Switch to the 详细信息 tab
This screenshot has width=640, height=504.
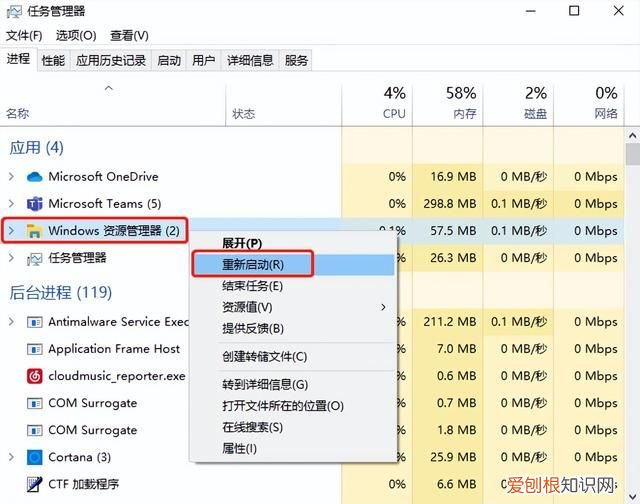pos(250,60)
